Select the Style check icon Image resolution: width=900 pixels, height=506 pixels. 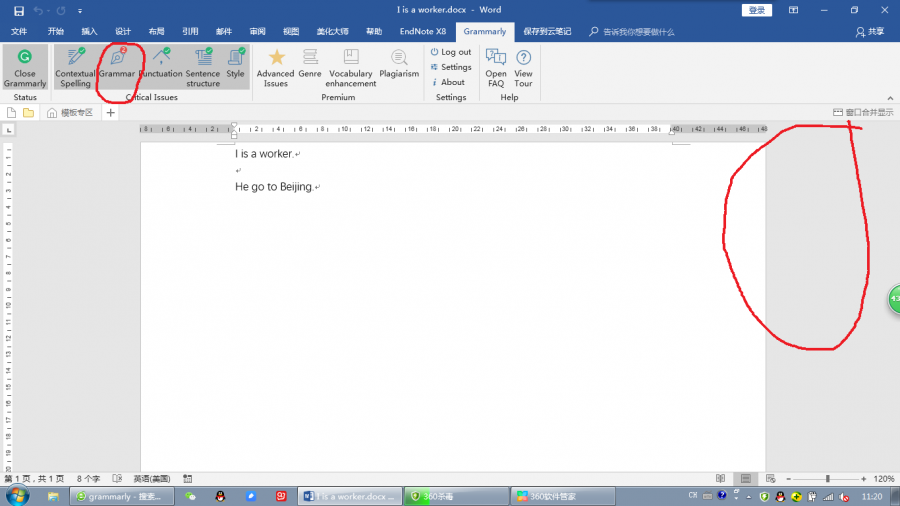point(235,64)
